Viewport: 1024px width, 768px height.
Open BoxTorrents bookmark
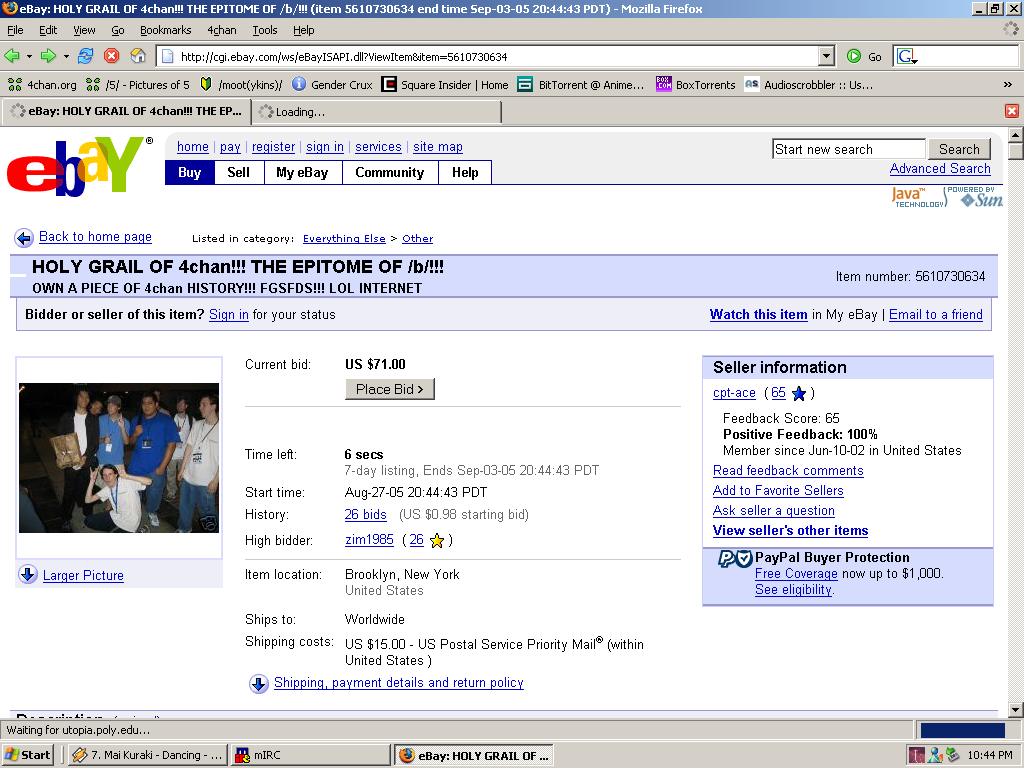(696, 85)
